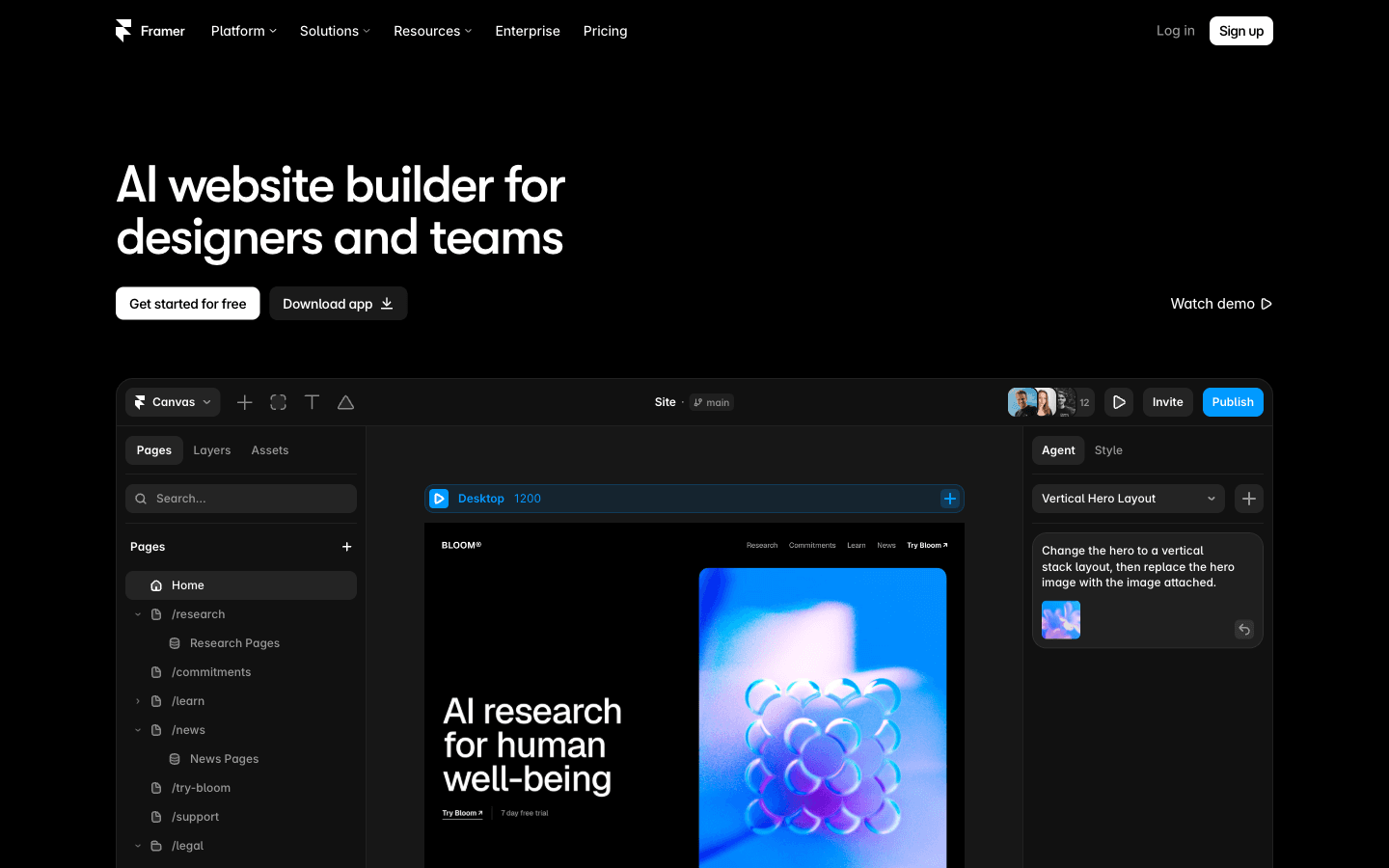
Task: Select the /commitments page row
Action: coord(241,672)
